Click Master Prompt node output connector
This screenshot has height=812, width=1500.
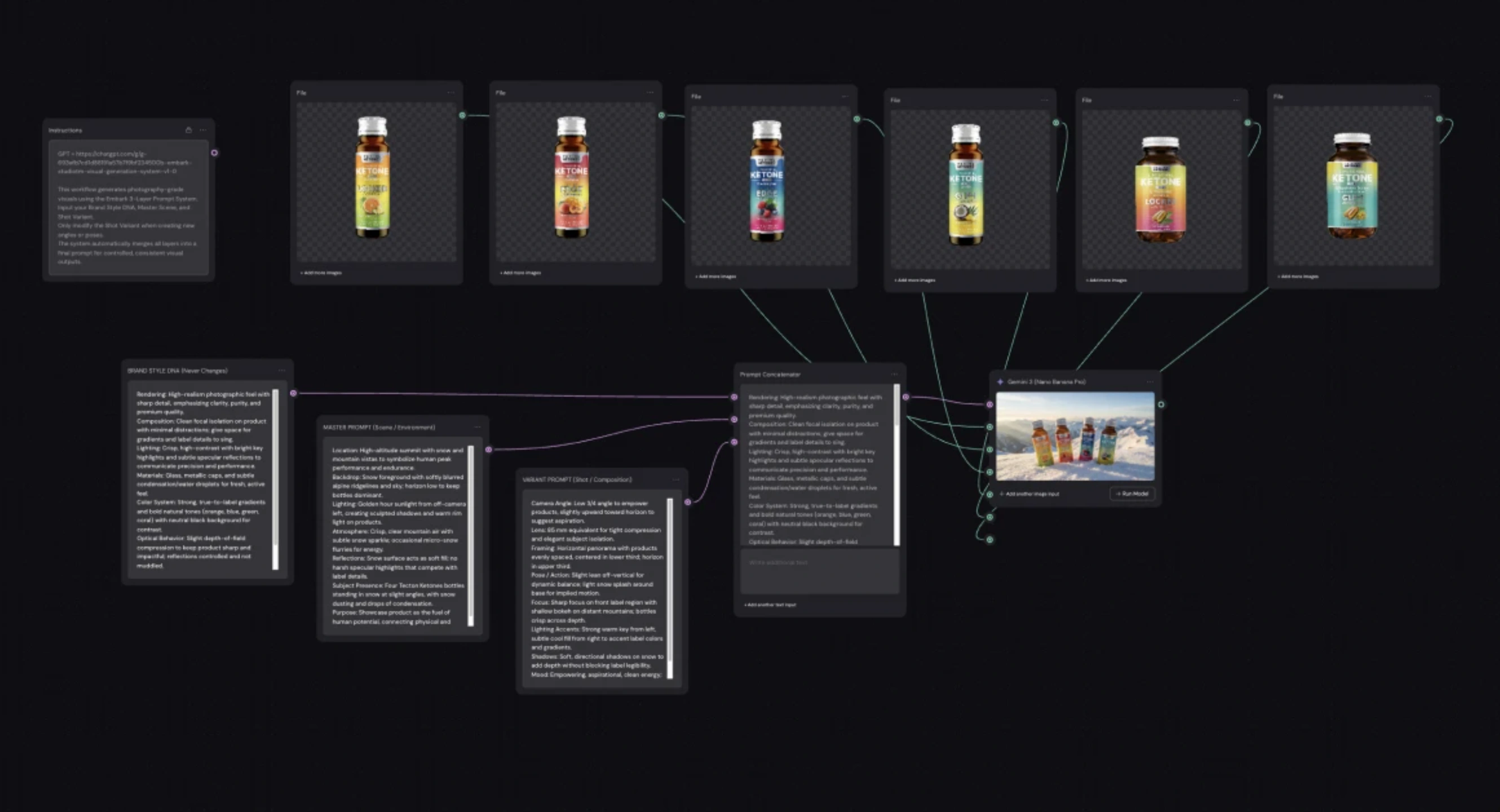[488, 449]
